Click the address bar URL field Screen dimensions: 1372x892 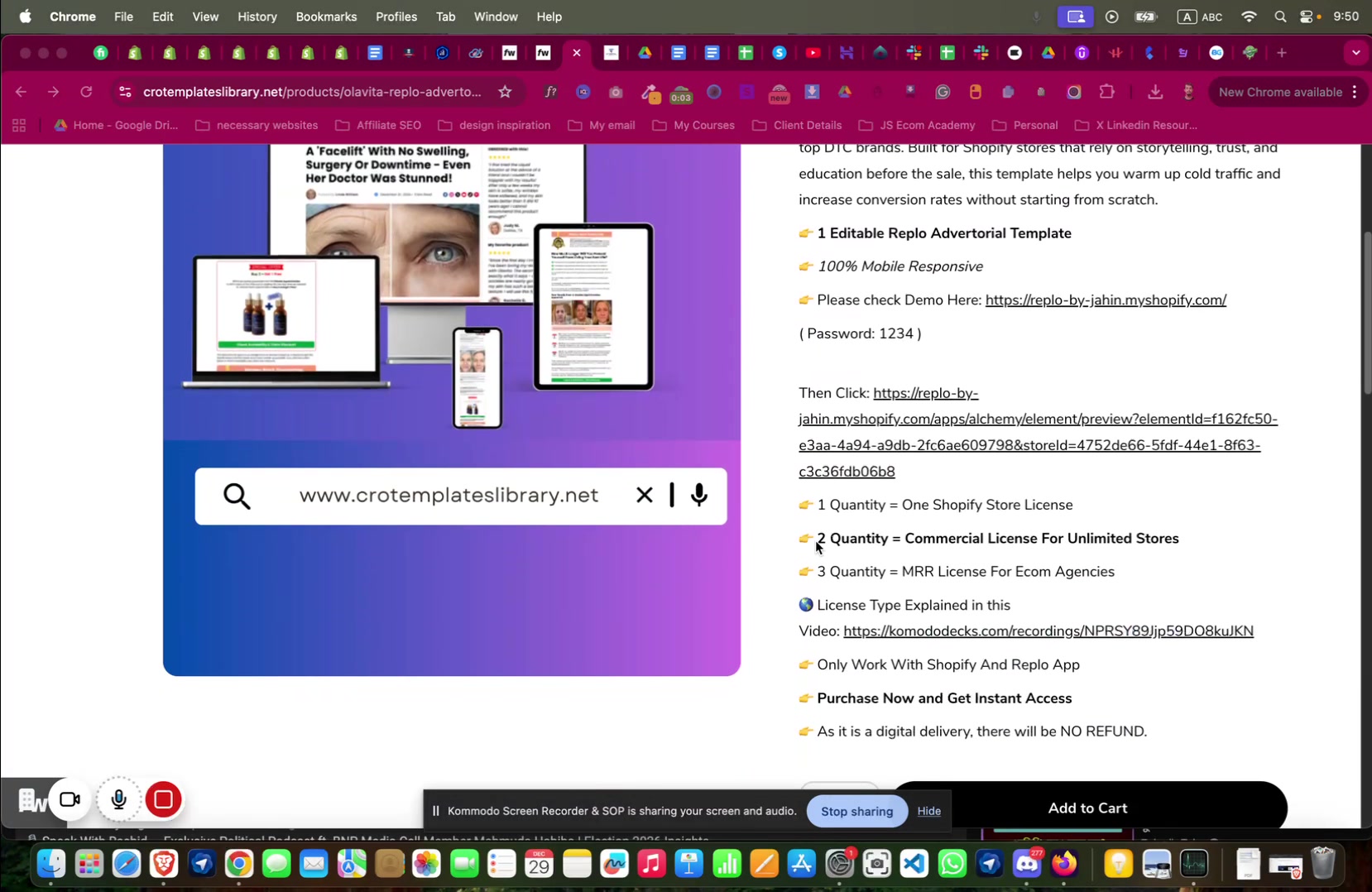coord(311,92)
